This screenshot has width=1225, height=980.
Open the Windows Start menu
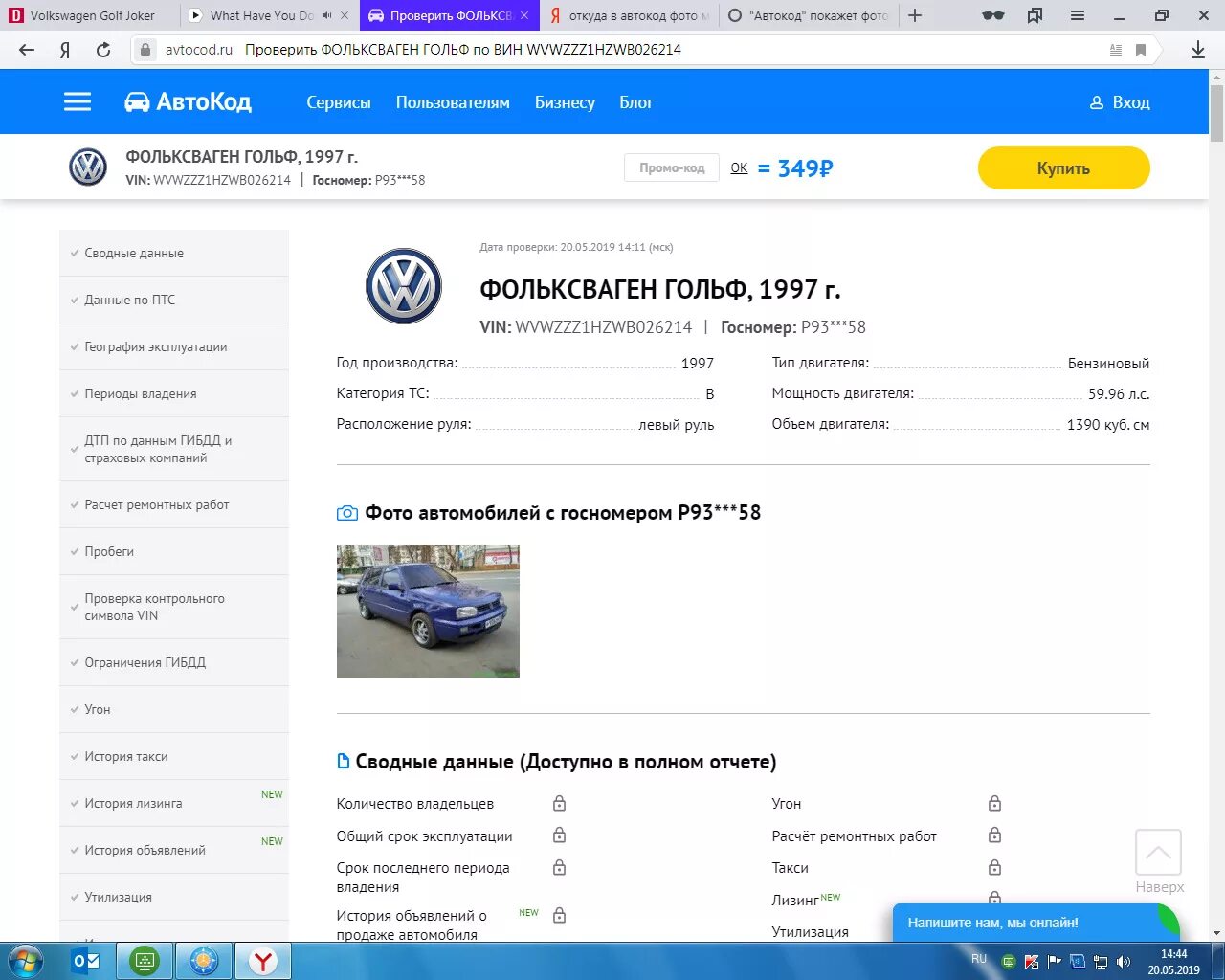[26, 961]
